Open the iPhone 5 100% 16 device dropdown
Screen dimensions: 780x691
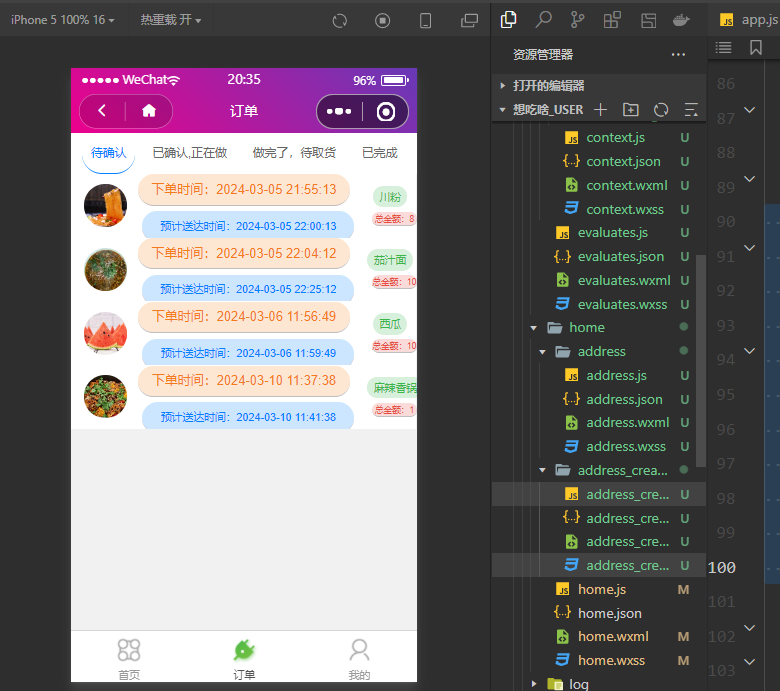(63, 20)
